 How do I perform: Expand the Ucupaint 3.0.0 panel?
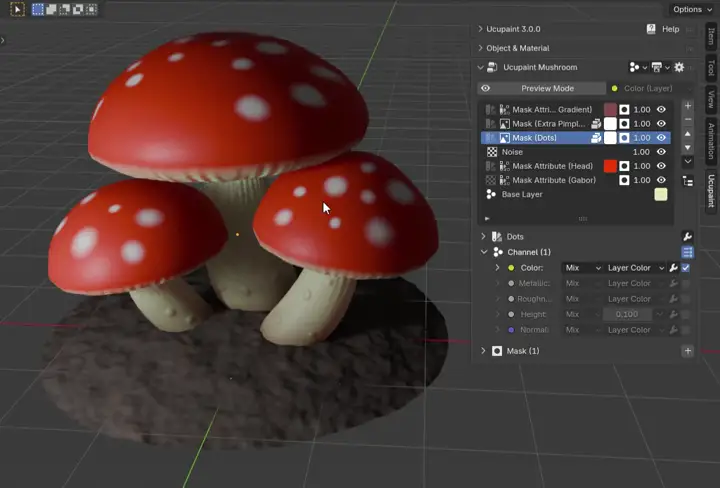click(x=480, y=29)
